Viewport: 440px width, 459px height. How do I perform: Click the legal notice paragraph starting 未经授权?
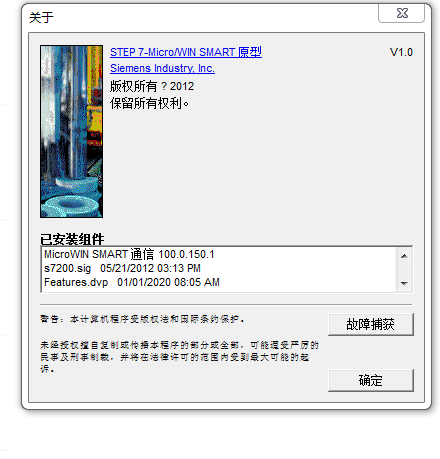click(x=179, y=357)
